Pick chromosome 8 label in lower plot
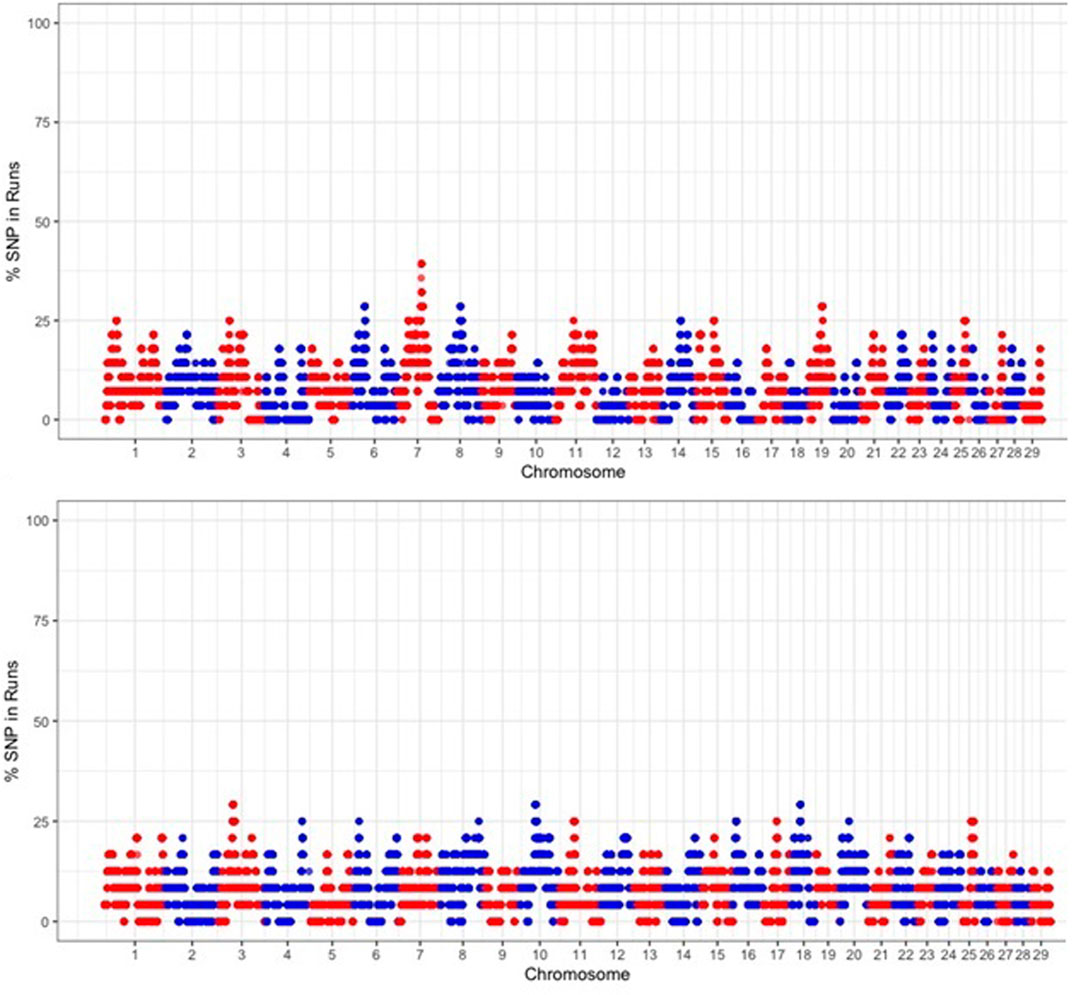Image resolution: width=1072 pixels, height=995 pixels. point(463,953)
